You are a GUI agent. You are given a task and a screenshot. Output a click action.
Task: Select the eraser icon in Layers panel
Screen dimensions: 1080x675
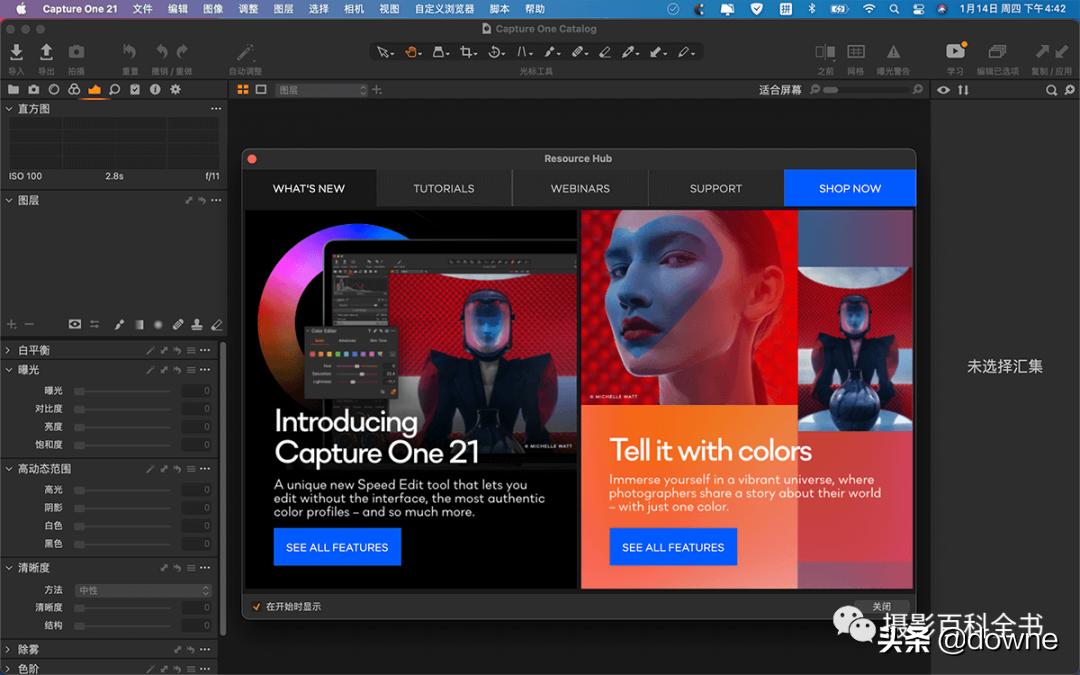tap(216, 324)
